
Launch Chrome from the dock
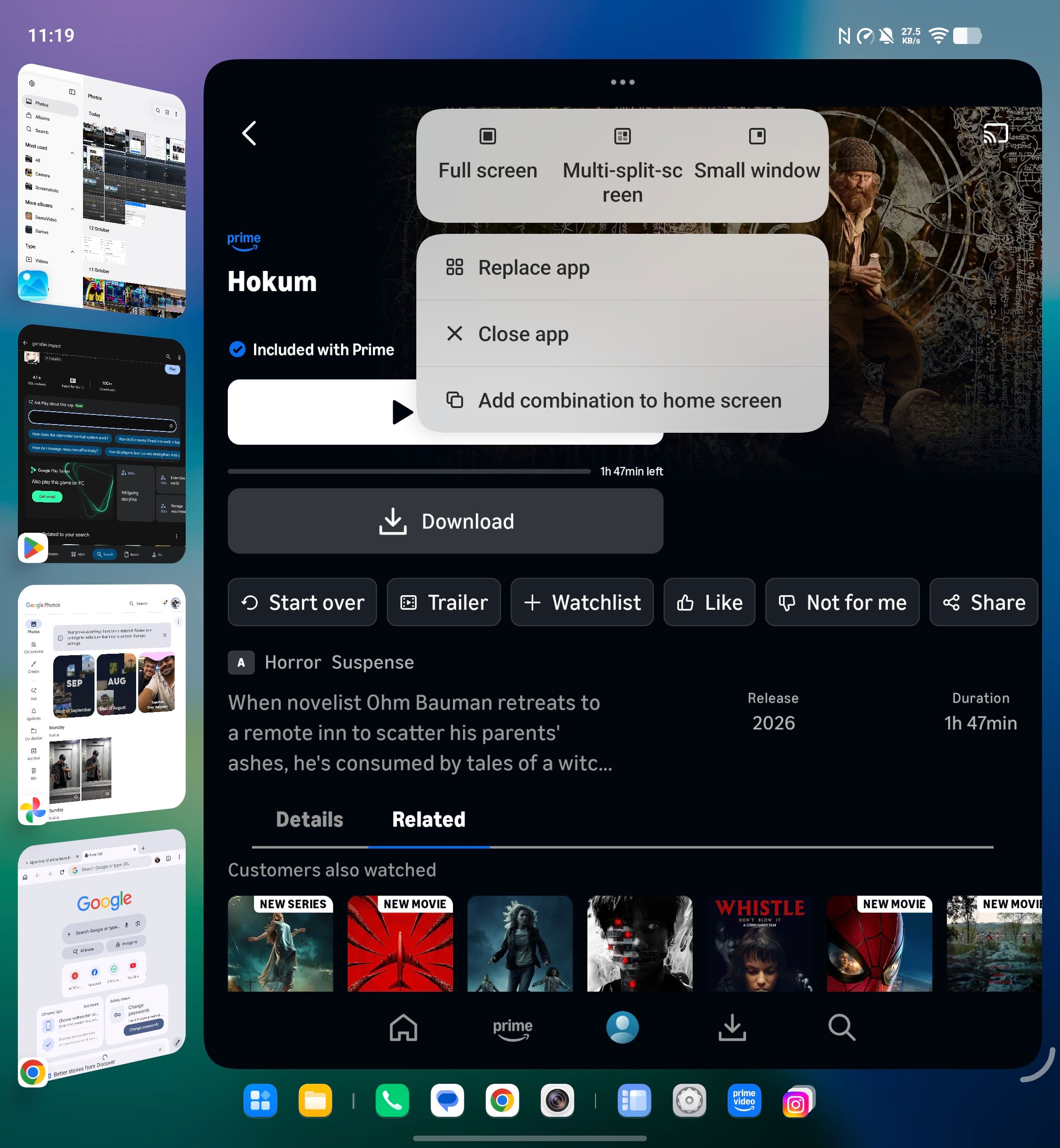coord(502,1100)
